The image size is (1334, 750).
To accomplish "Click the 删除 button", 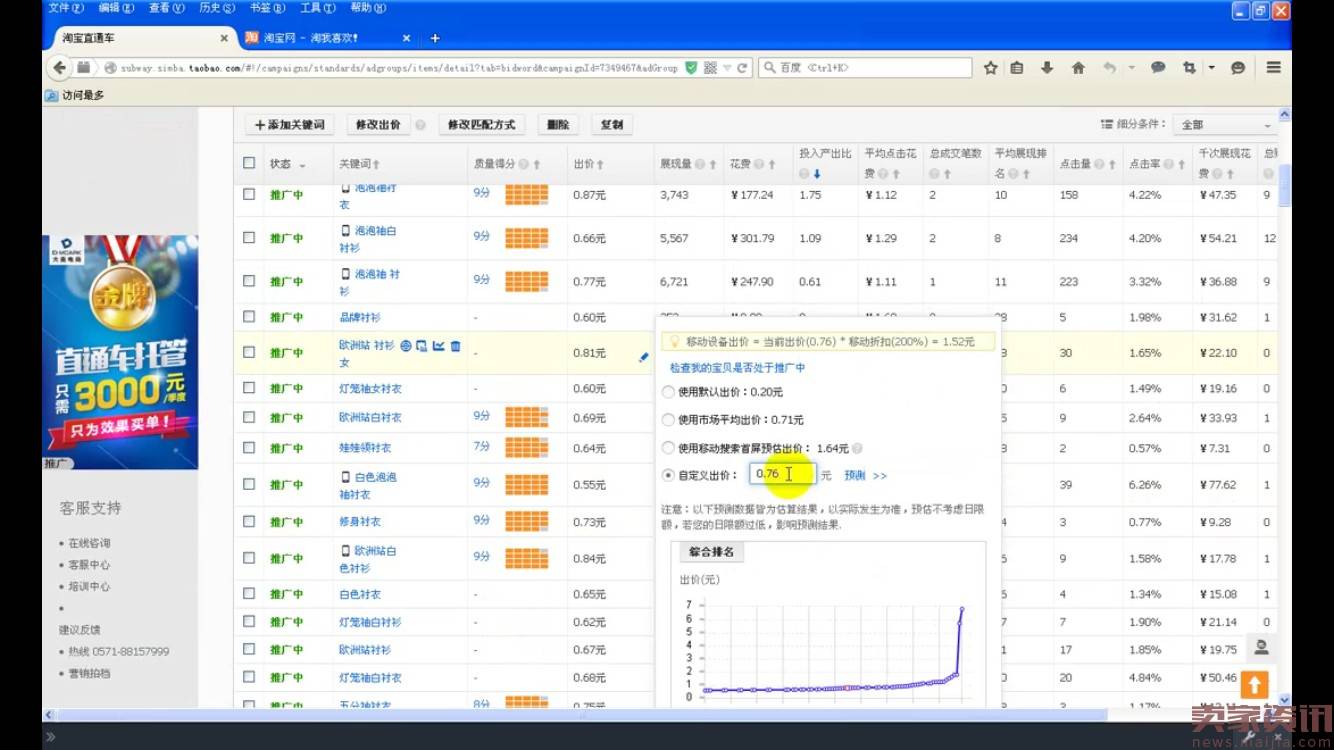I will point(558,125).
